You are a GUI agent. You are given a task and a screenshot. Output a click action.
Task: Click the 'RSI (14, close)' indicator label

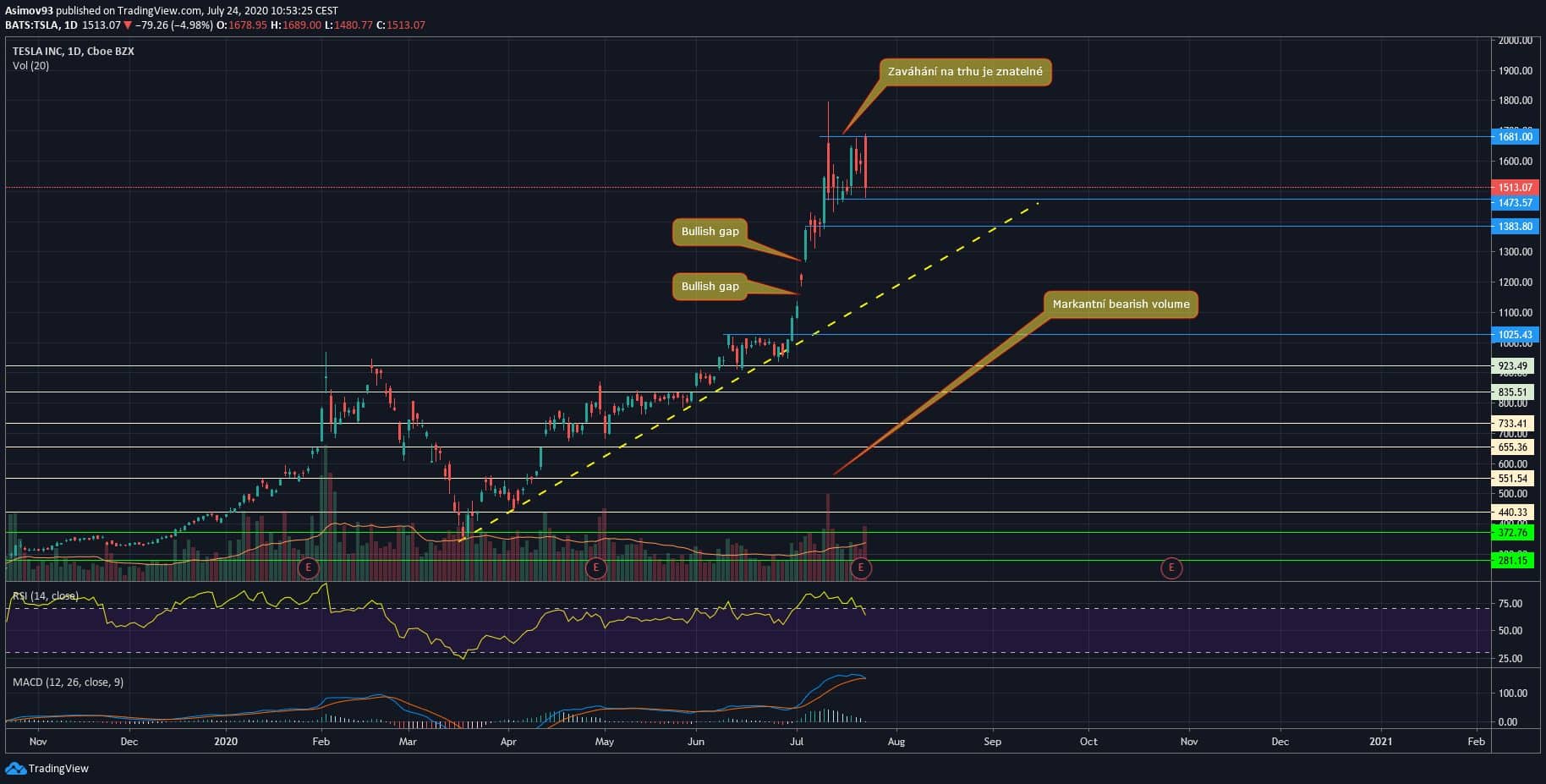pos(46,596)
